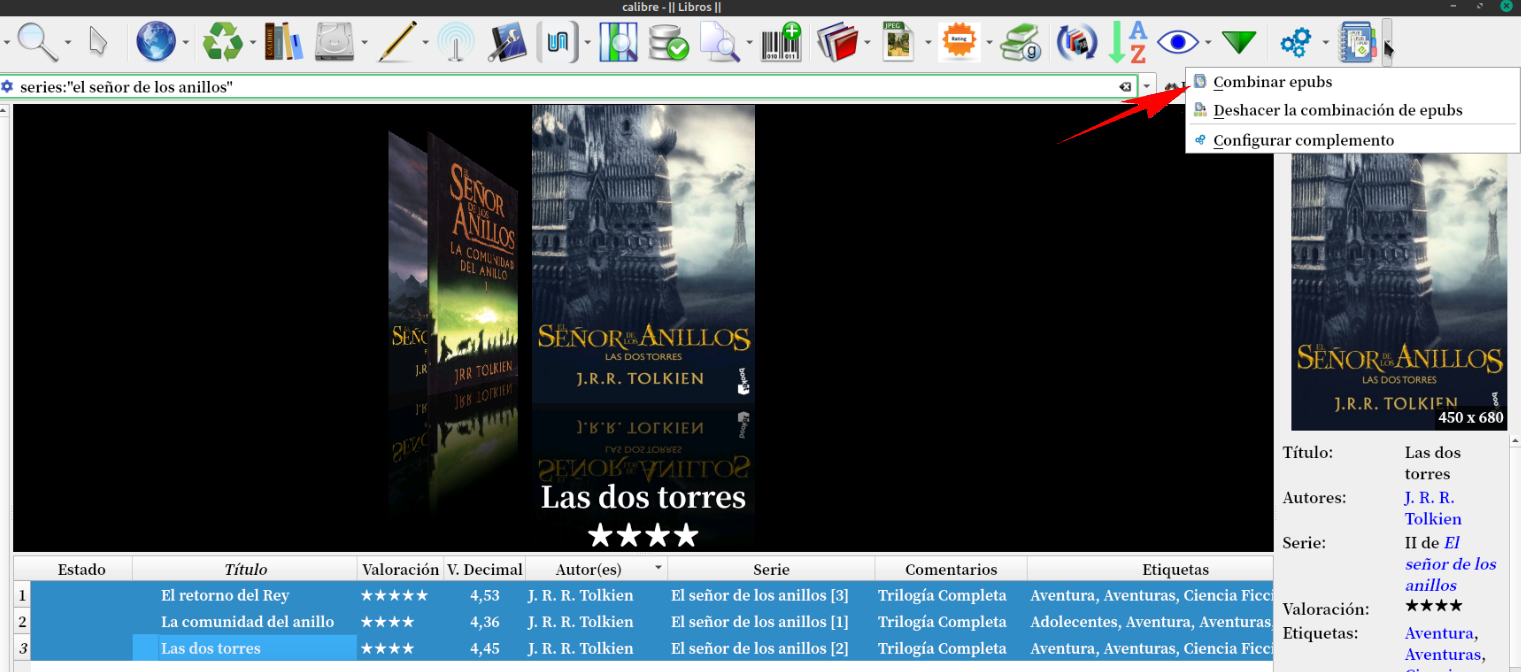Sort by the Autor(es) column header
The height and width of the screenshot is (672, 1521).
[597, 569]
